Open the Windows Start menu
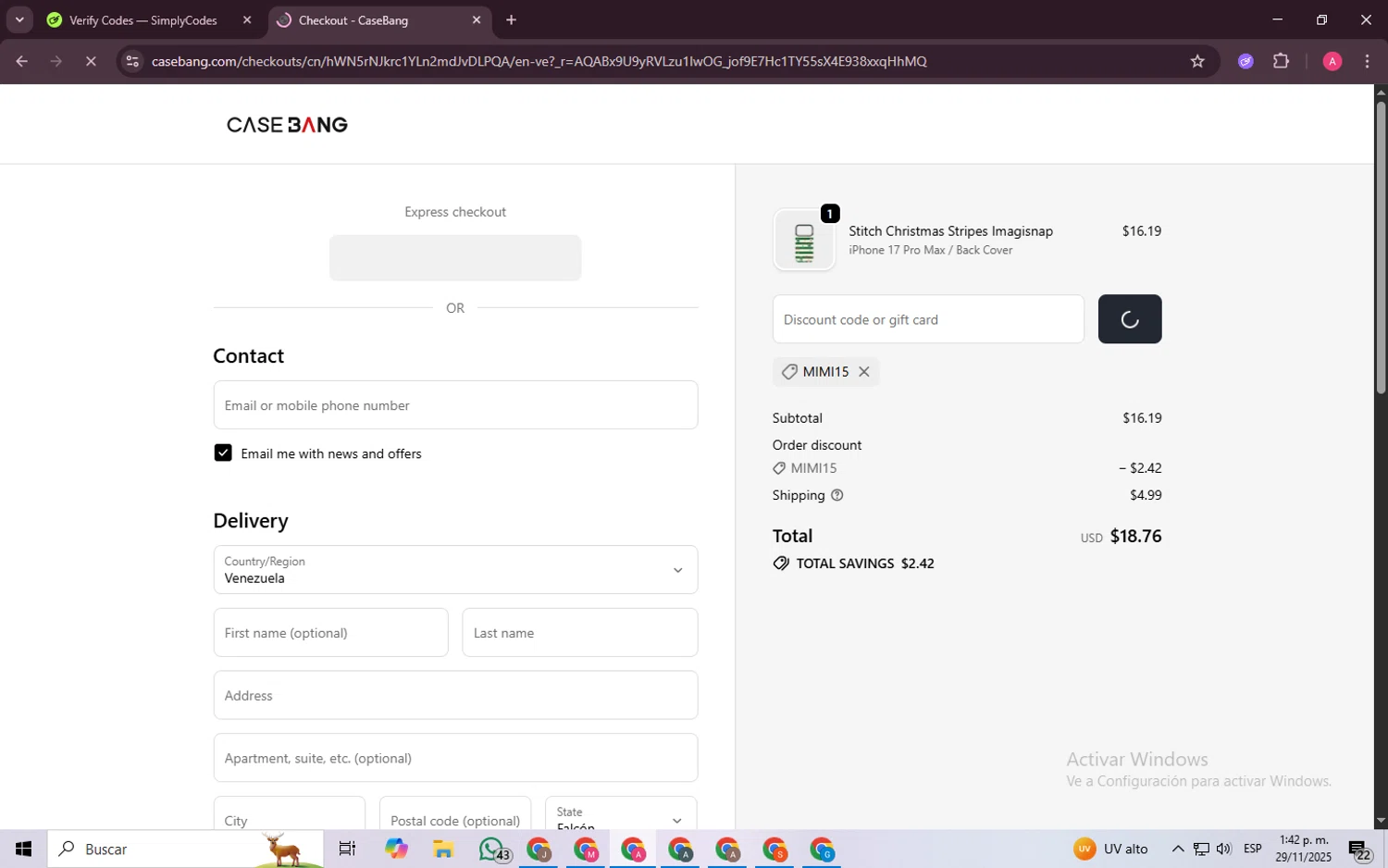Screen dimensions: 1388x868 point(24,849)
